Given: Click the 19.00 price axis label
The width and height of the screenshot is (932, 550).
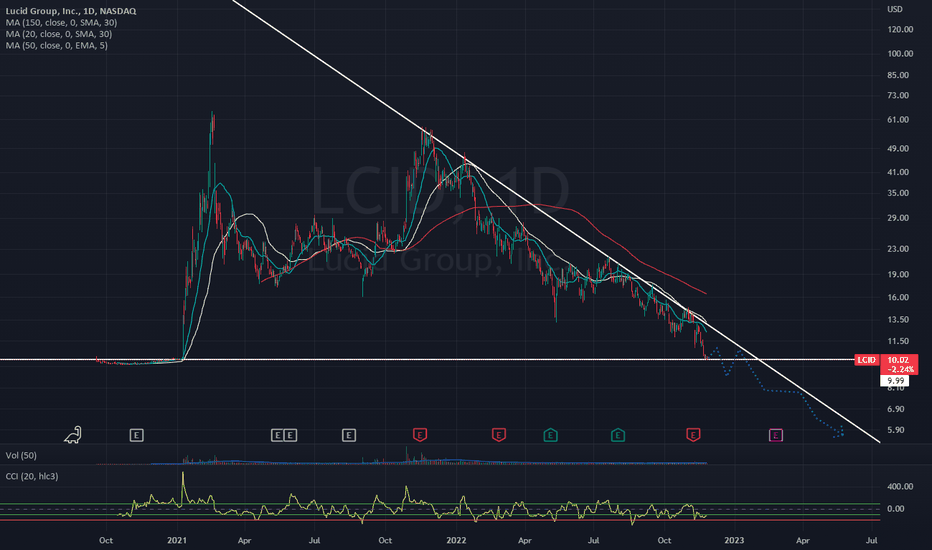Looking at the screenshot, I should (x=898, y=274).
